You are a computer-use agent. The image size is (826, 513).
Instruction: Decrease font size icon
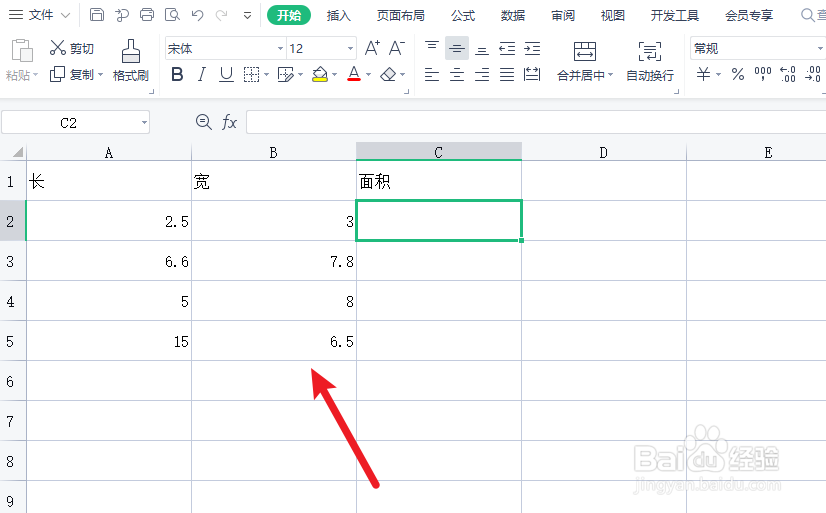click(x=397, y=48)
